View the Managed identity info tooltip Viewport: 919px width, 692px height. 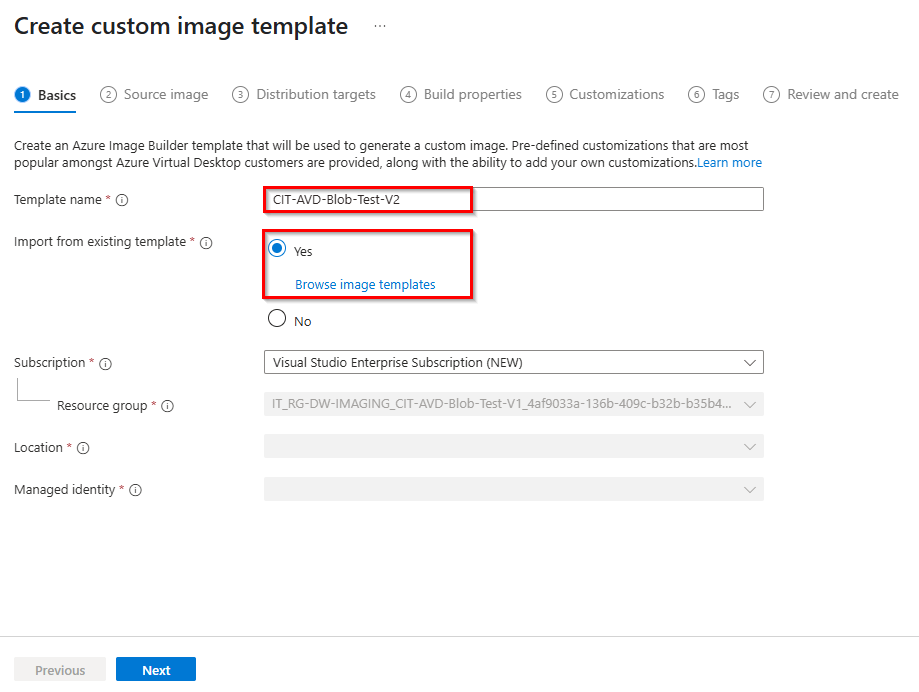(137, 490)
